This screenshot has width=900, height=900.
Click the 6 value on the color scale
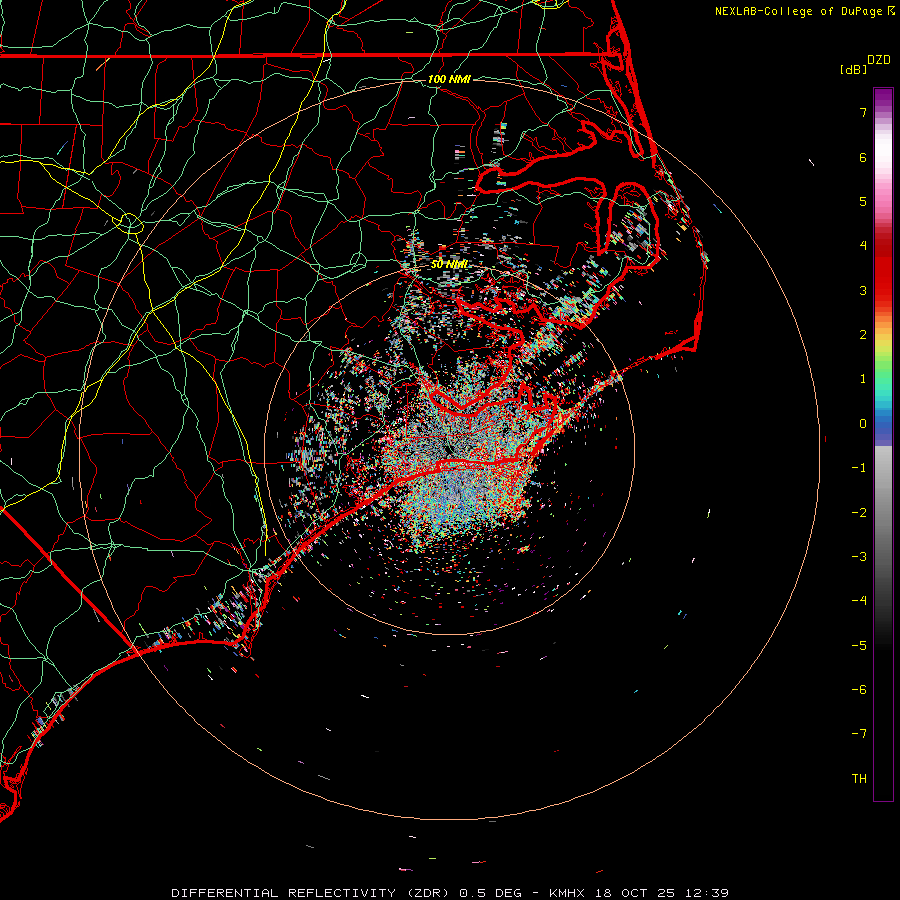[x=863, y=157]
